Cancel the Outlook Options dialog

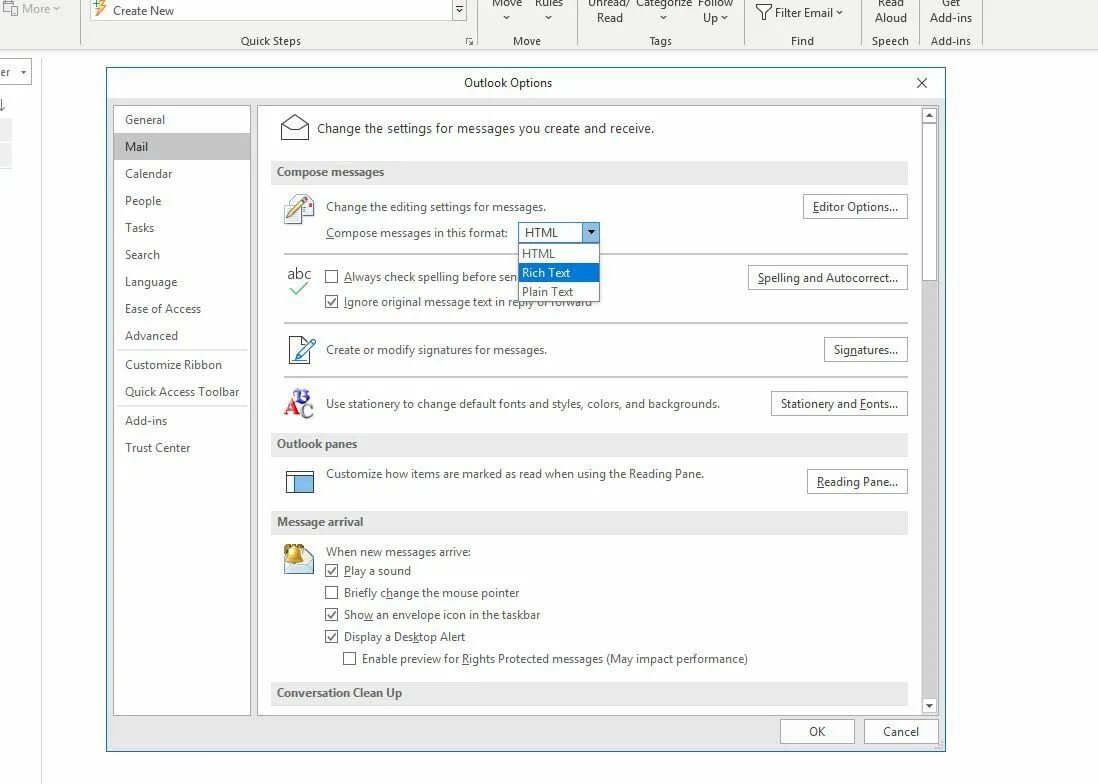coord(901,732)
